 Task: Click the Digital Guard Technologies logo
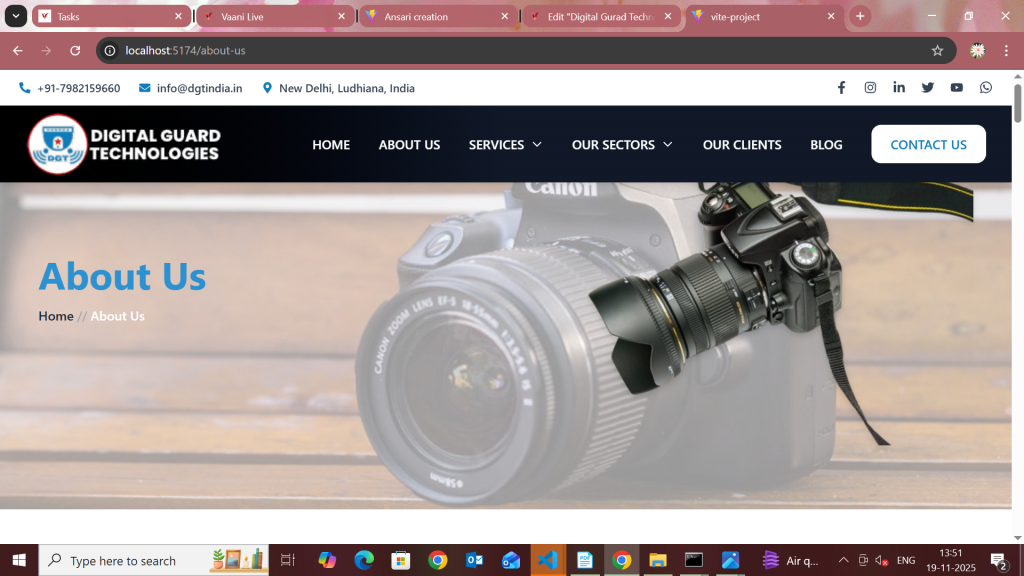click(x=124, y=144)
